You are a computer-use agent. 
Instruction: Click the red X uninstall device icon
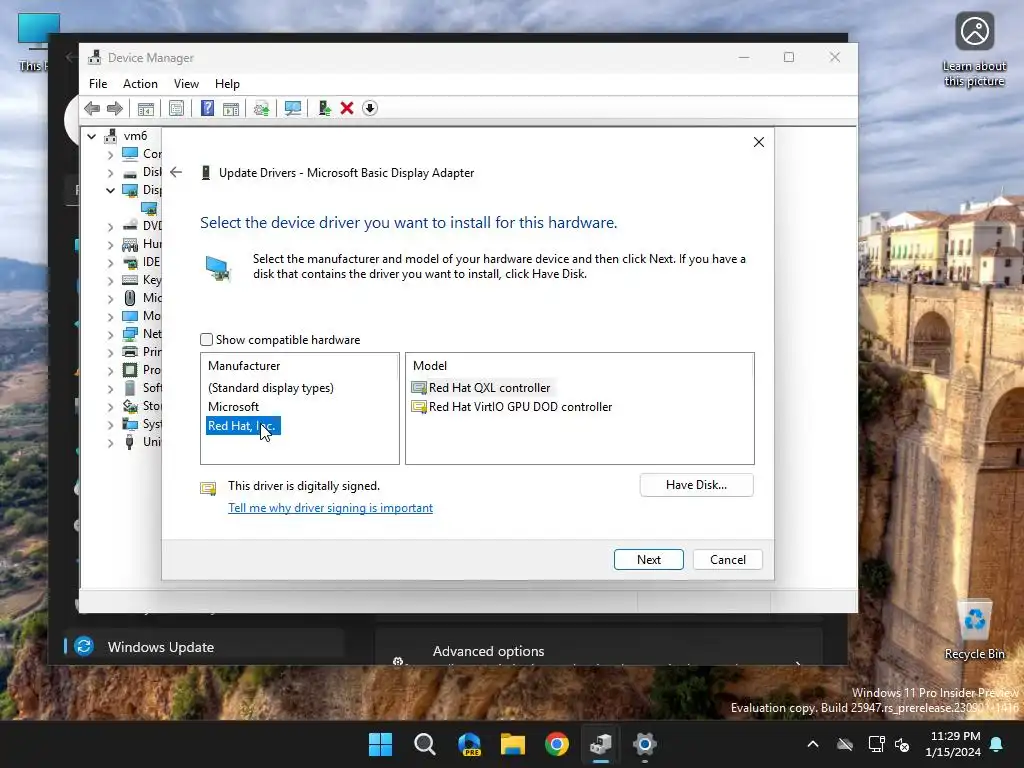point(347,108)
